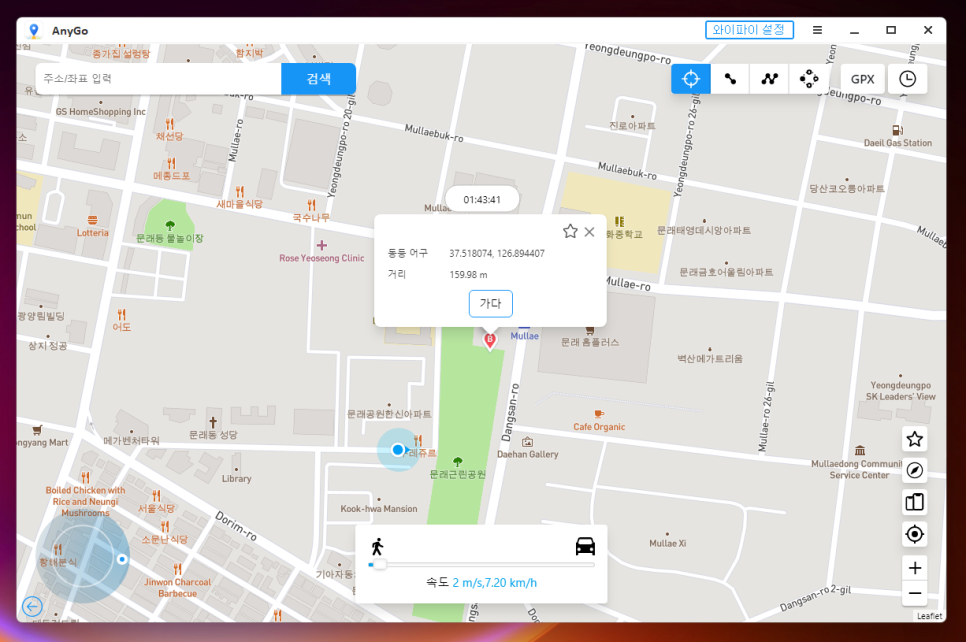Click the Rose Yeoseong Clinic map label
This screenshot has width=966, height=642.
pos(322,258)
